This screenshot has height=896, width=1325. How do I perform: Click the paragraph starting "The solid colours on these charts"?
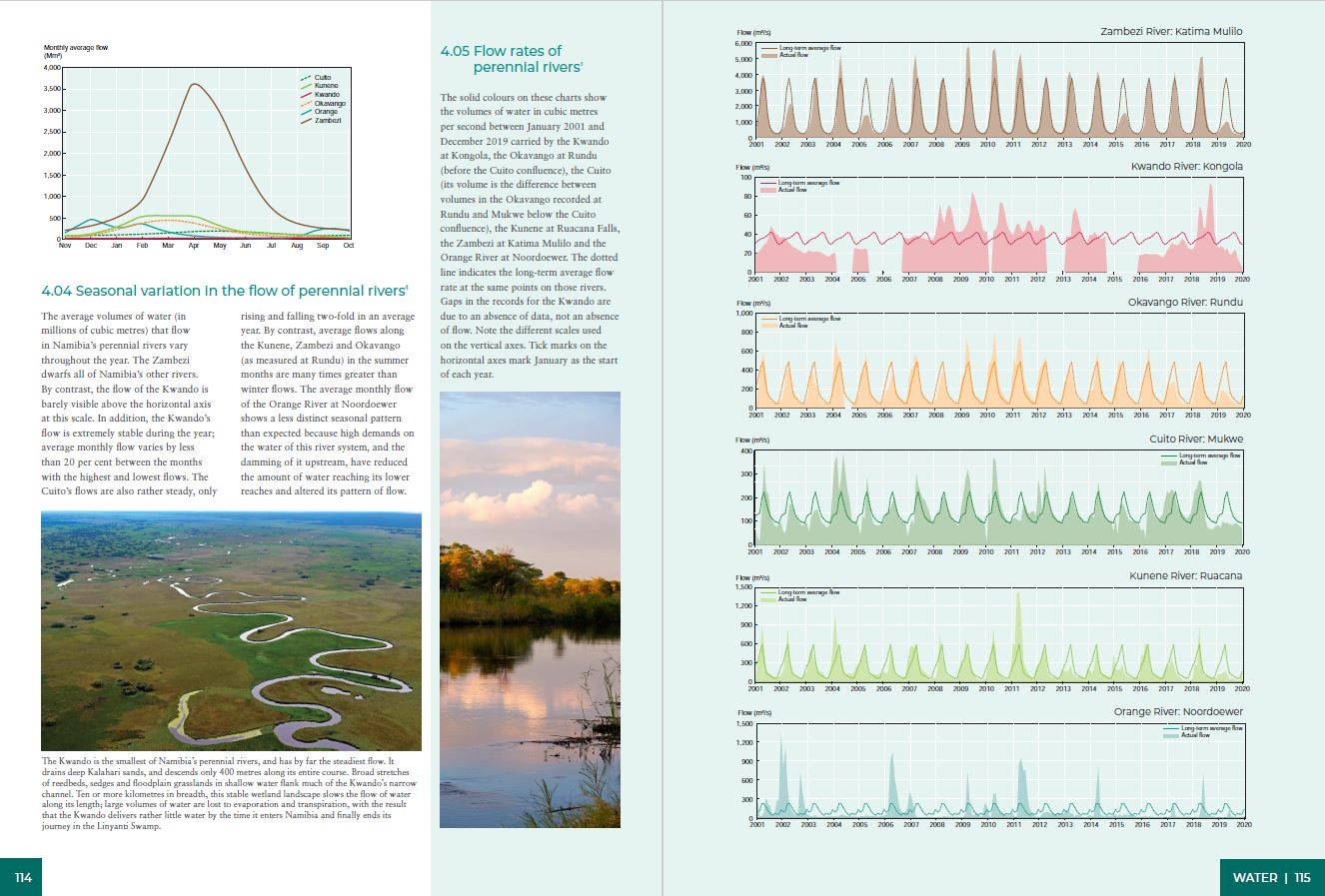[530, 236]
